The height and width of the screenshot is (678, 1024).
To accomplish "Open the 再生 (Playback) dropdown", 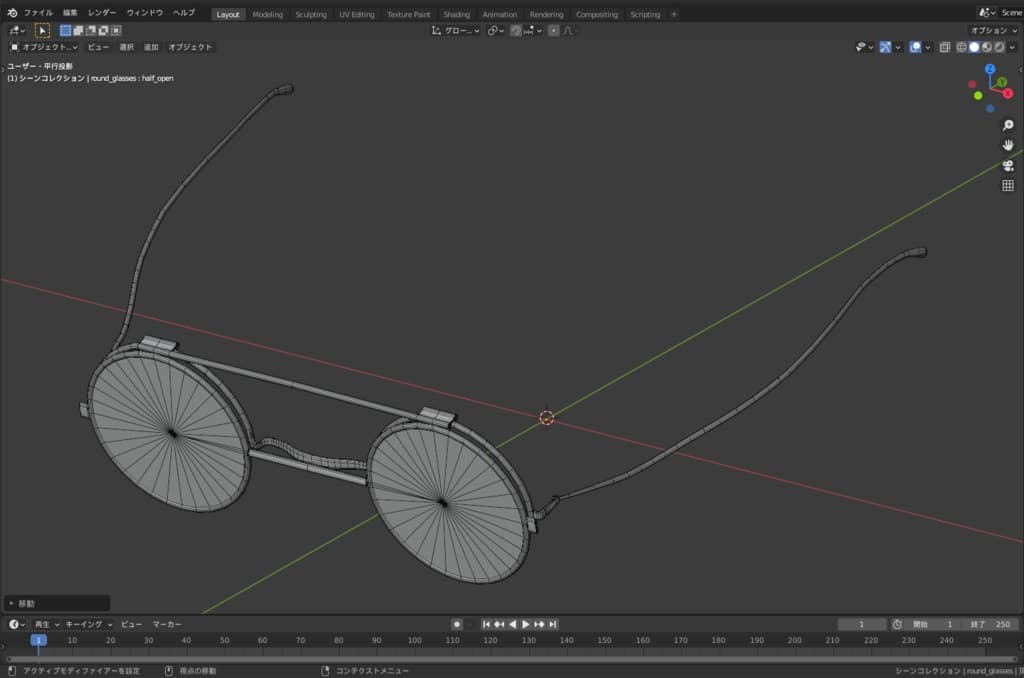I will (x=46, y=624).
